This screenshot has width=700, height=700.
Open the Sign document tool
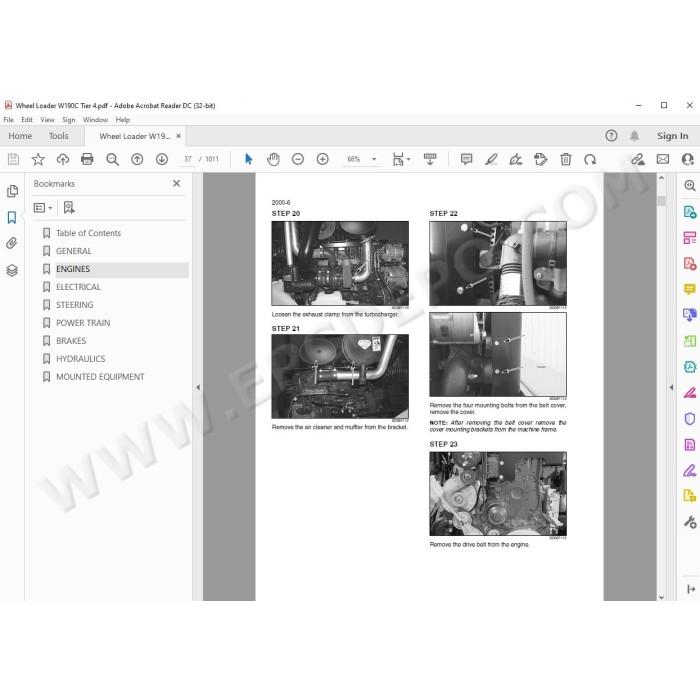coord(516,159)
